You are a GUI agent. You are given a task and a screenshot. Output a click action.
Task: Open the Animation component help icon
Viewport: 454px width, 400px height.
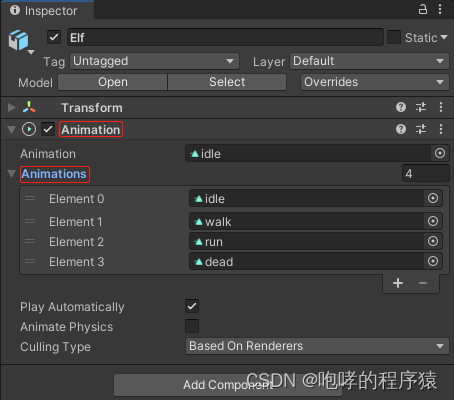(x=401, y=129)
